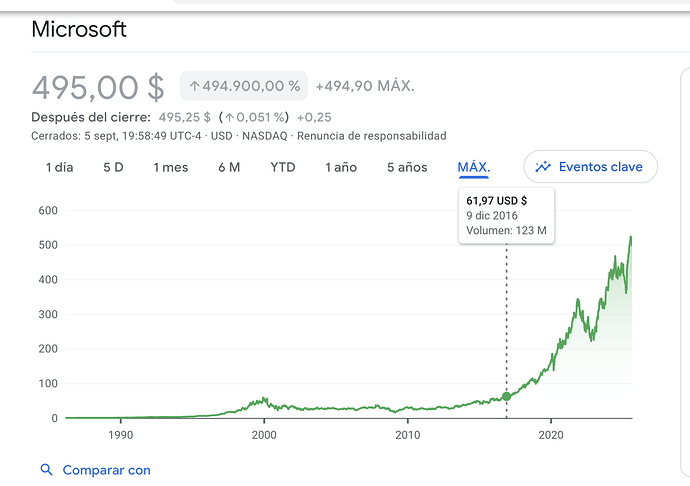Viewport: 690px width, 486px height.
Task: Choose the "6 M" time range
Action: coord(229,167)
